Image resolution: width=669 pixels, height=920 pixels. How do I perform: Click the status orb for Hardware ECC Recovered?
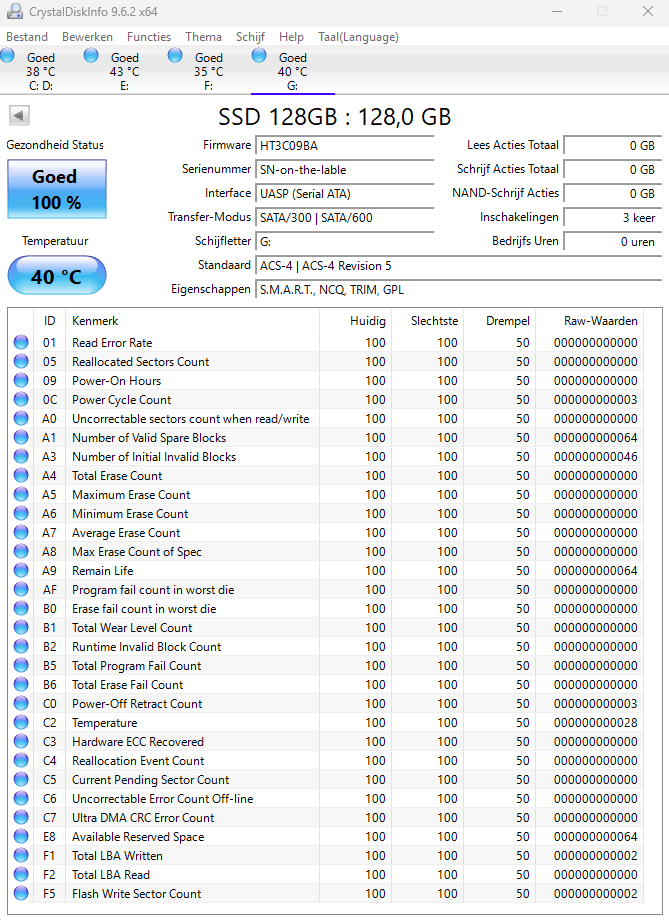click(21, 741)
